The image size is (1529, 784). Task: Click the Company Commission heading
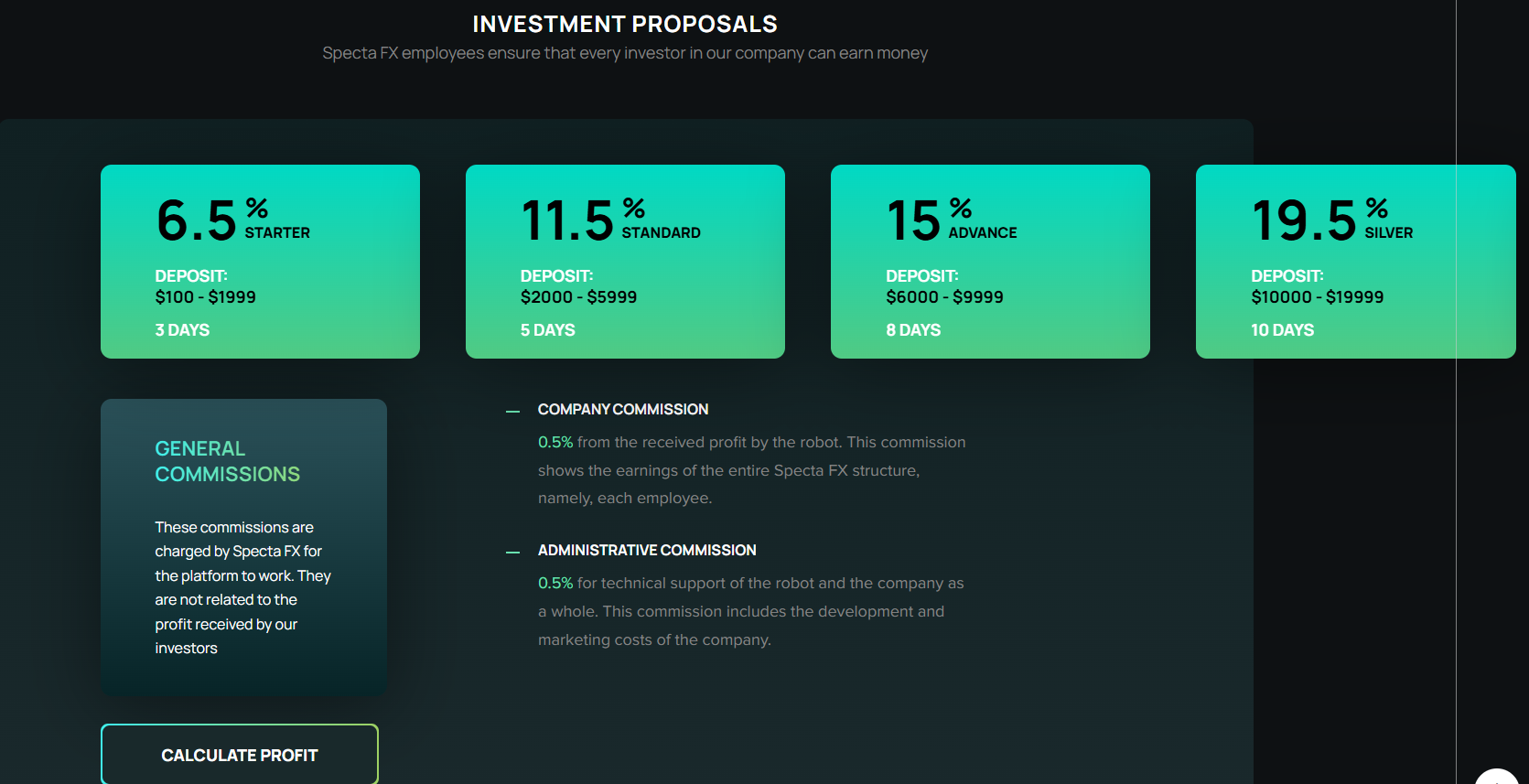[x=623, y=409]
